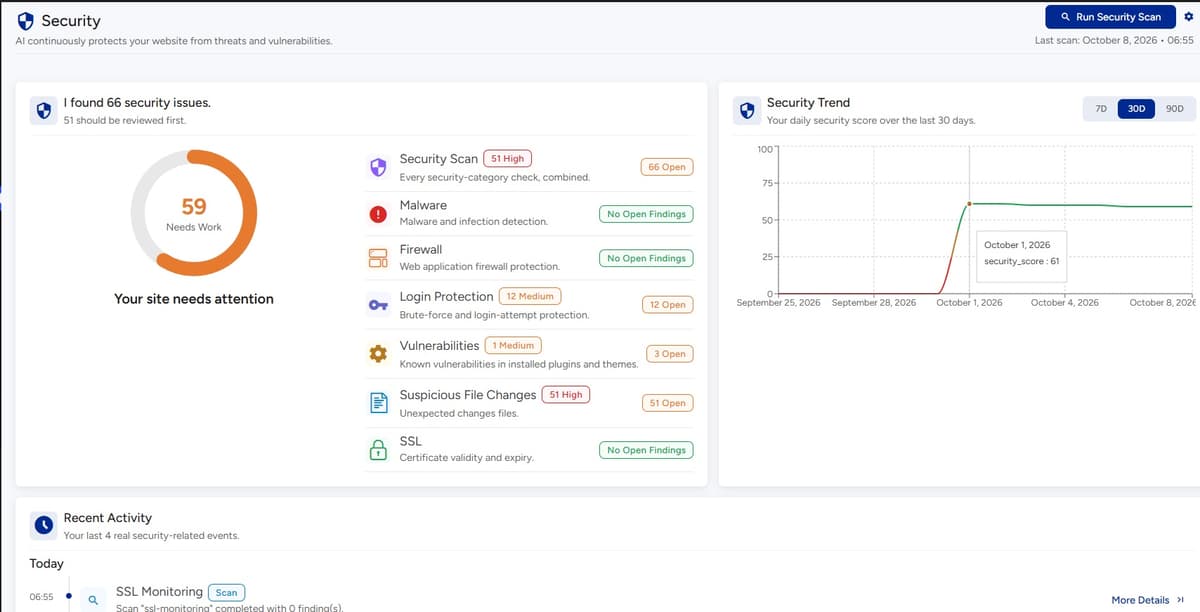Screen dimensions: 1200x612
Task: Click SSL No Open Findings badge
Action: coord(646,450)
